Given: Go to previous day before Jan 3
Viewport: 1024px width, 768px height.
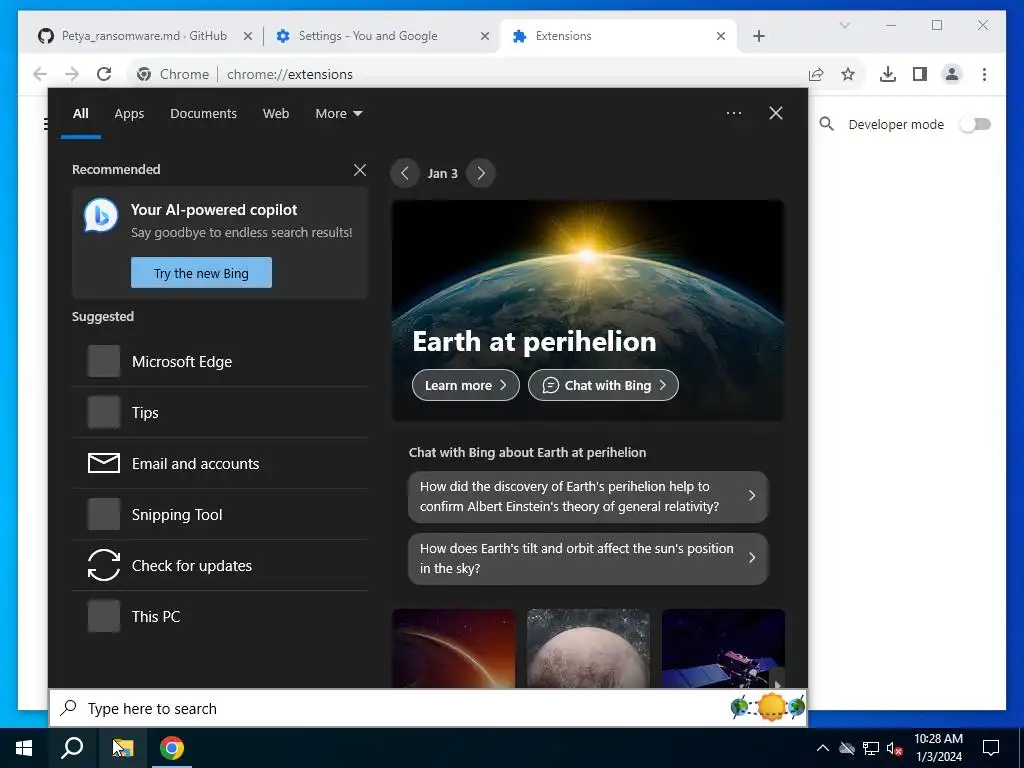Looking at the screenshot, I should coord(404,174).
